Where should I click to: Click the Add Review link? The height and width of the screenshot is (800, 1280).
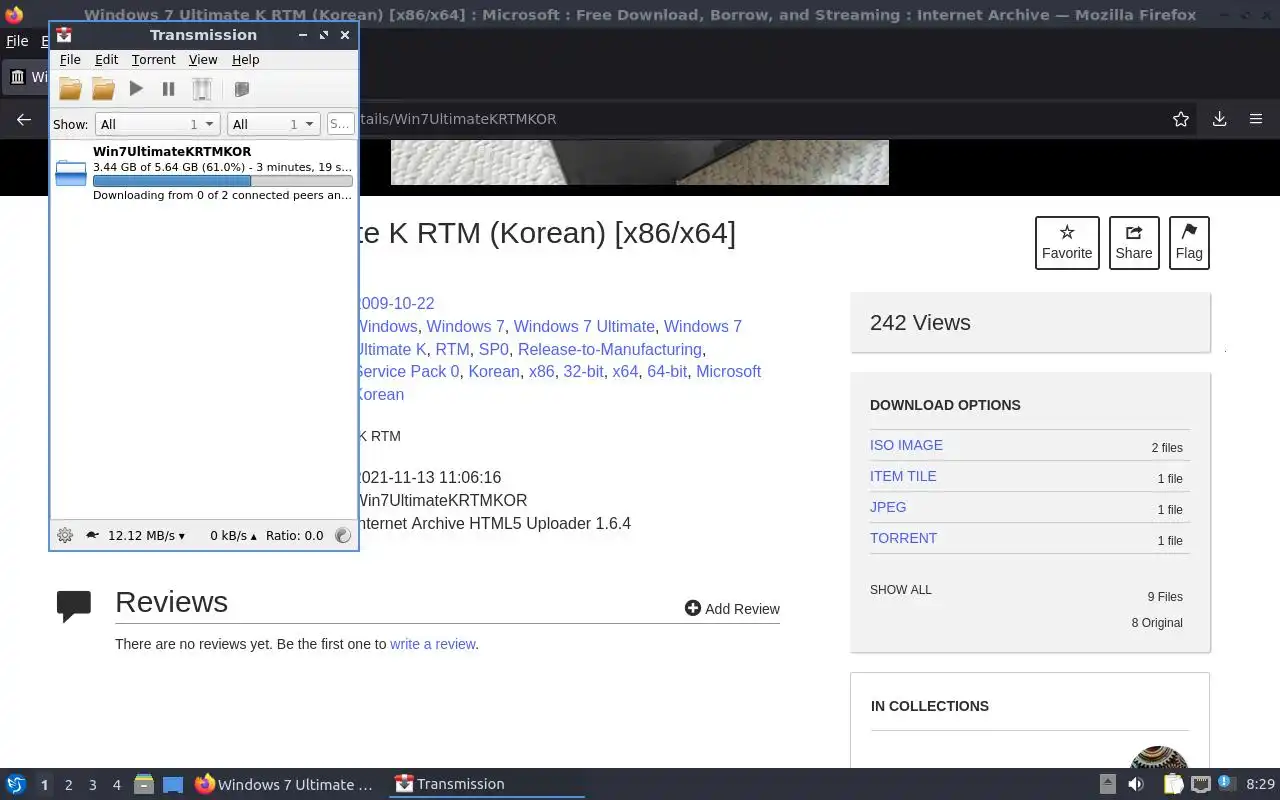coord(732,608)
